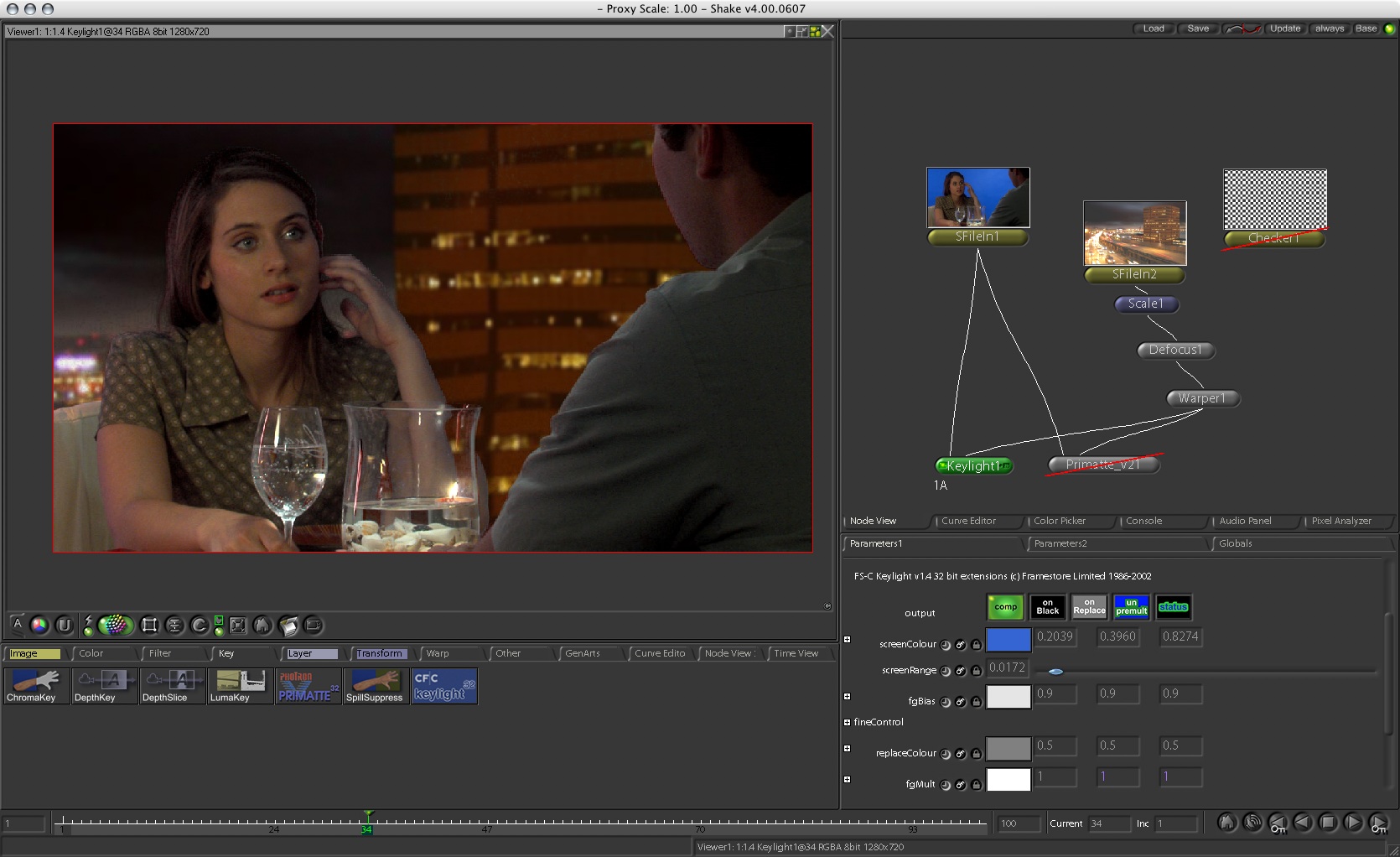Toggle the lock on screenColour parameter
1400x857 pixels.
pyautogui.click(x=976, y=645)
